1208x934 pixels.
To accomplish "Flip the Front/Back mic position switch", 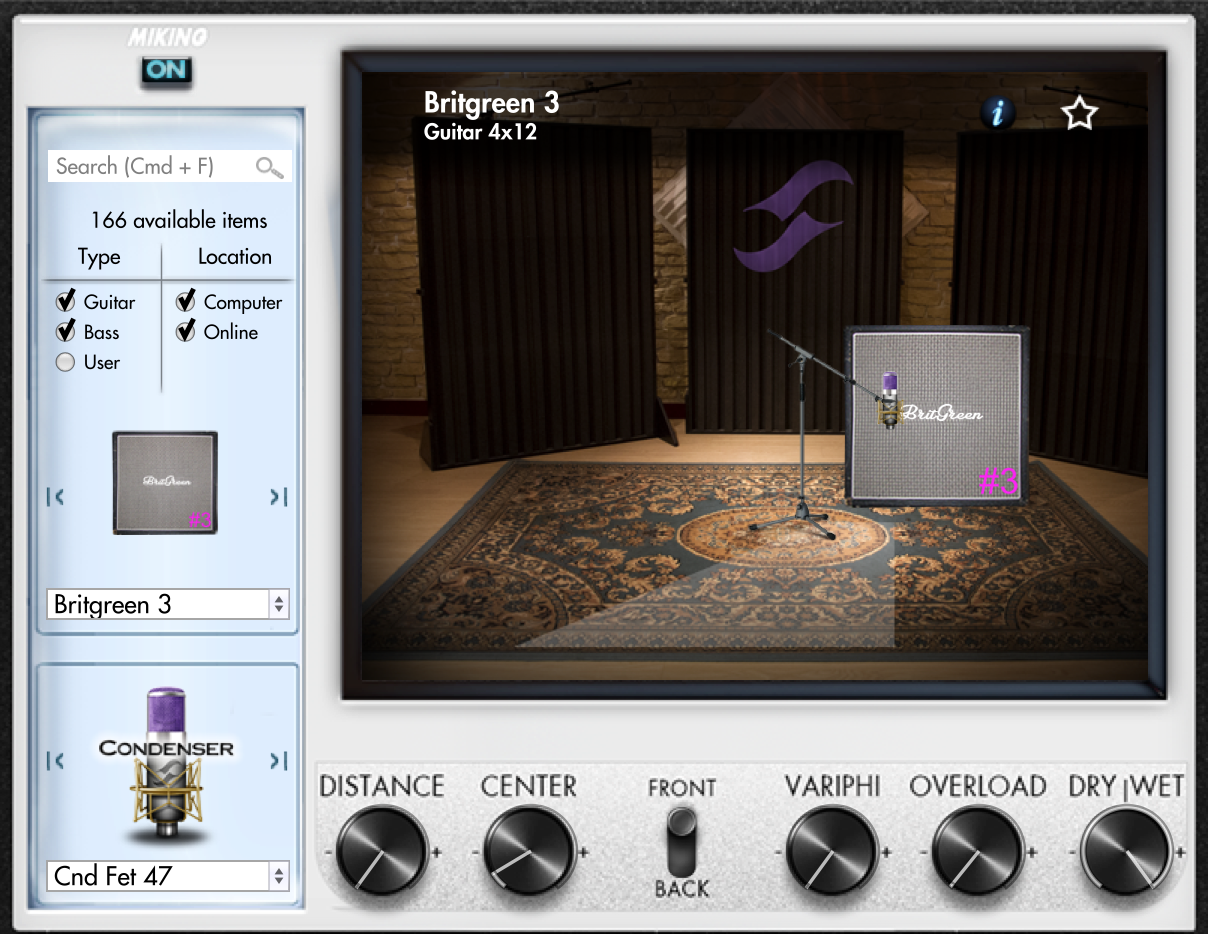I will pos(682,836).
